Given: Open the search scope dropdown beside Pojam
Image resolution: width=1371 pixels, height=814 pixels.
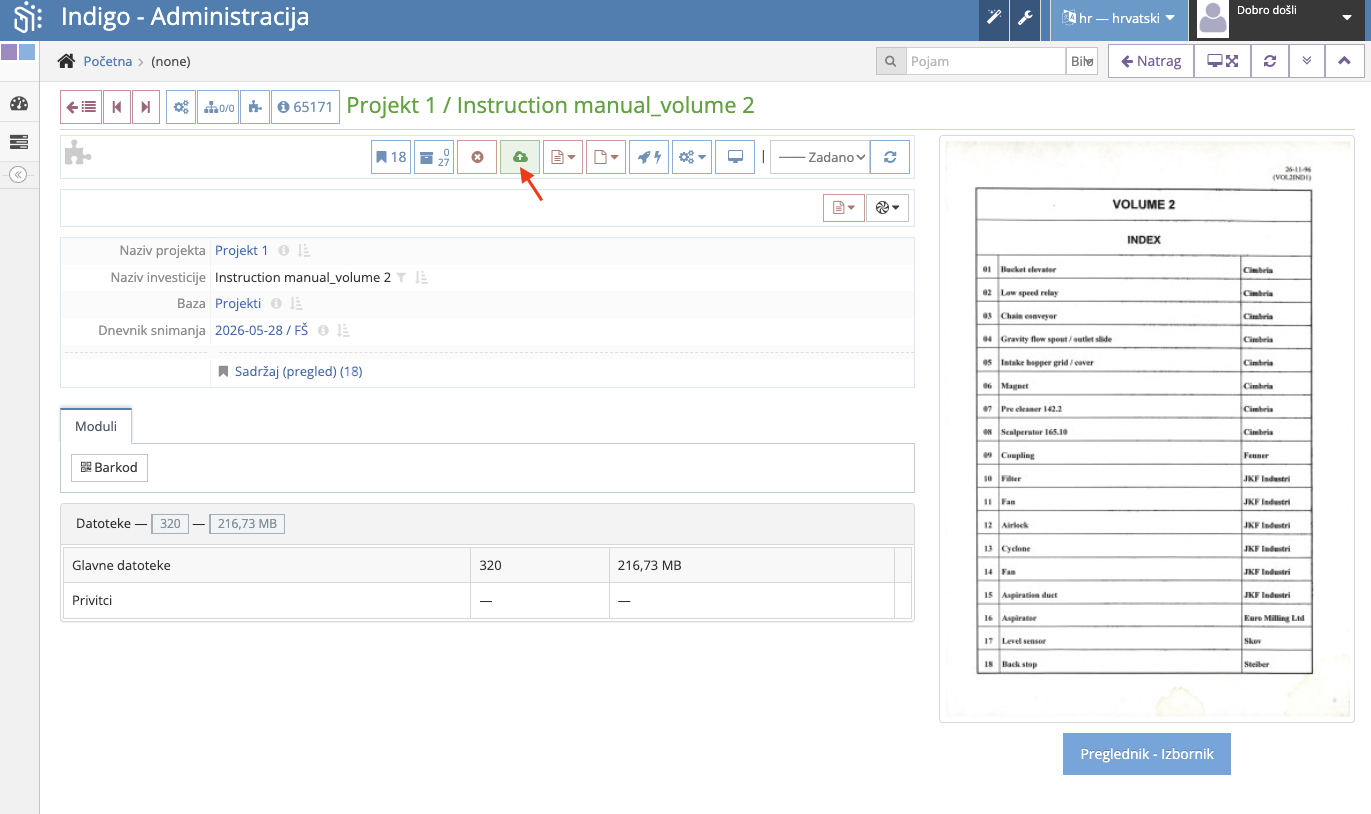Looking at the screenshot, I should [x=1082, y=61].
